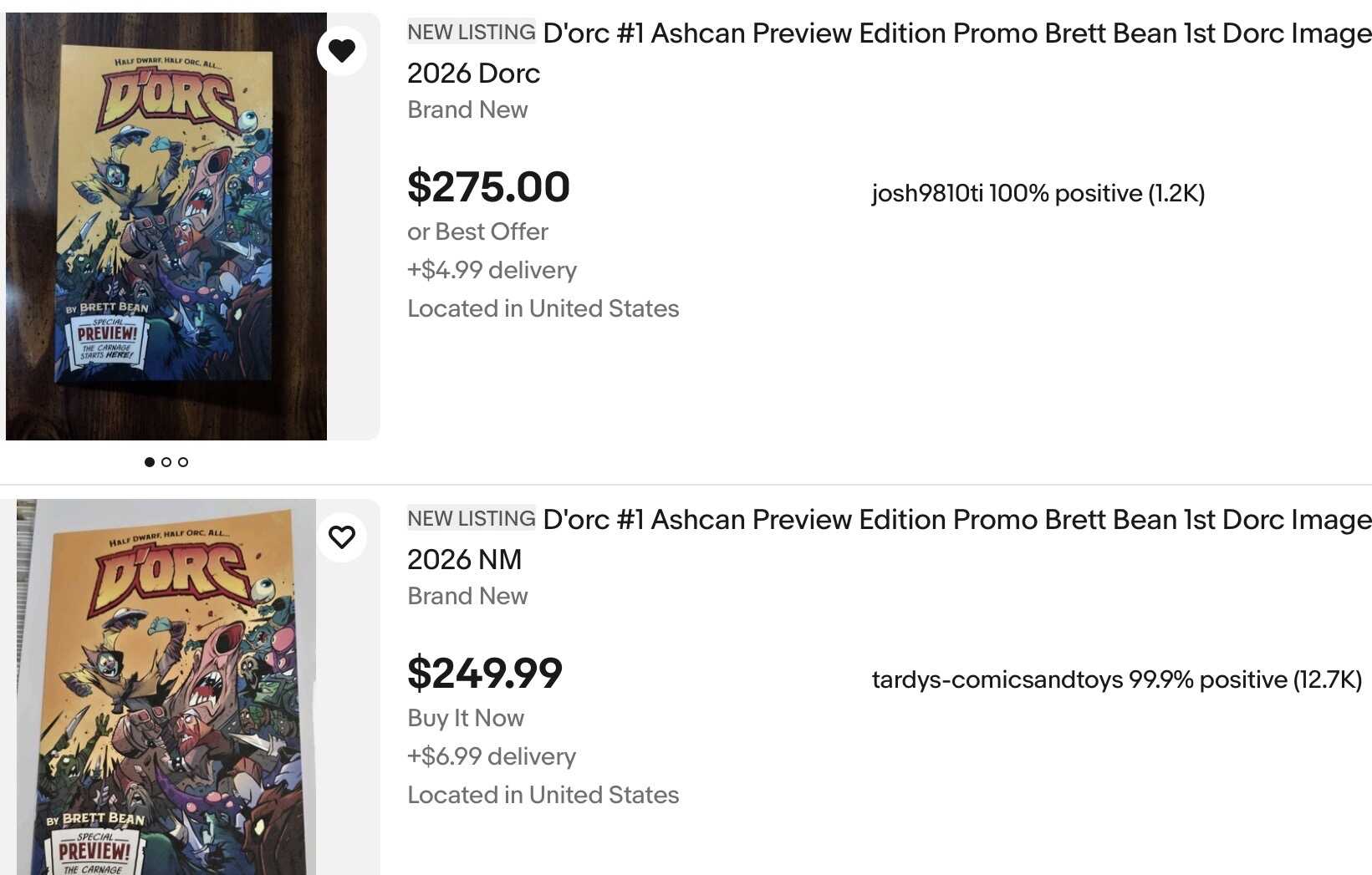Click the +$4.99 delivery info
This screenshot has width=1372, height=875.
pos(492,270)
